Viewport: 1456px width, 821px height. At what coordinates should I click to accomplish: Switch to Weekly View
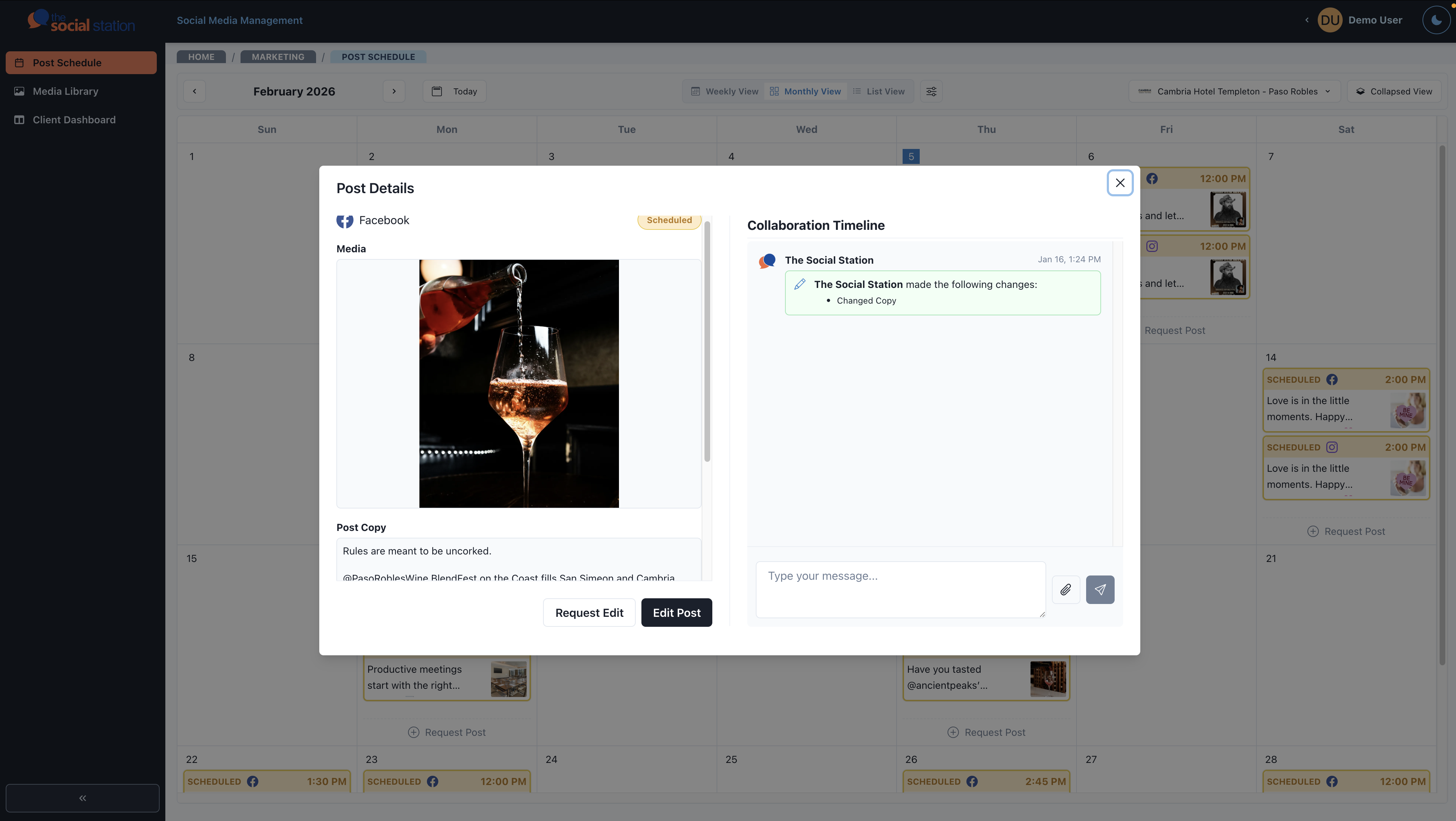724,91
